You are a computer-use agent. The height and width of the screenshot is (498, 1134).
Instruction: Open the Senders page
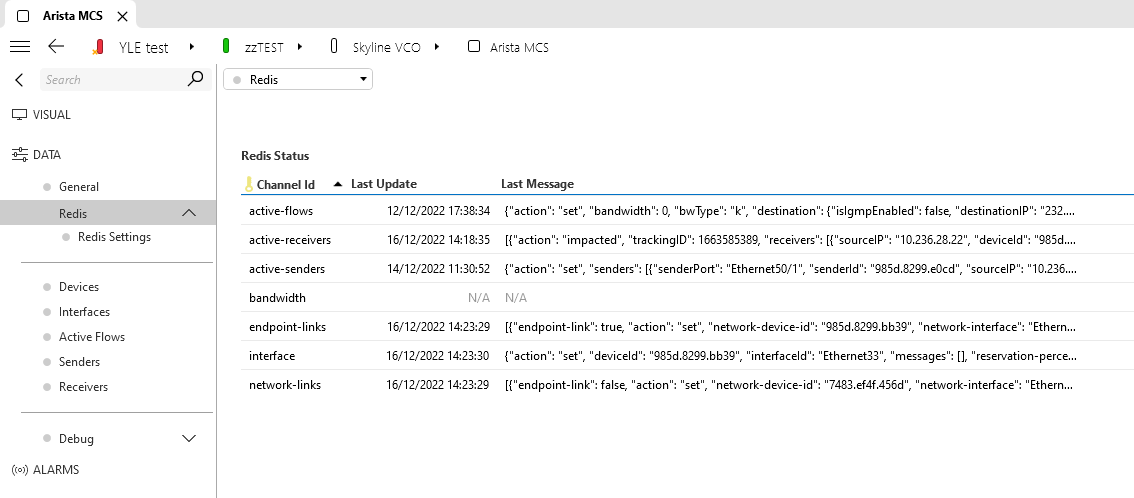[x=80, y=362]
